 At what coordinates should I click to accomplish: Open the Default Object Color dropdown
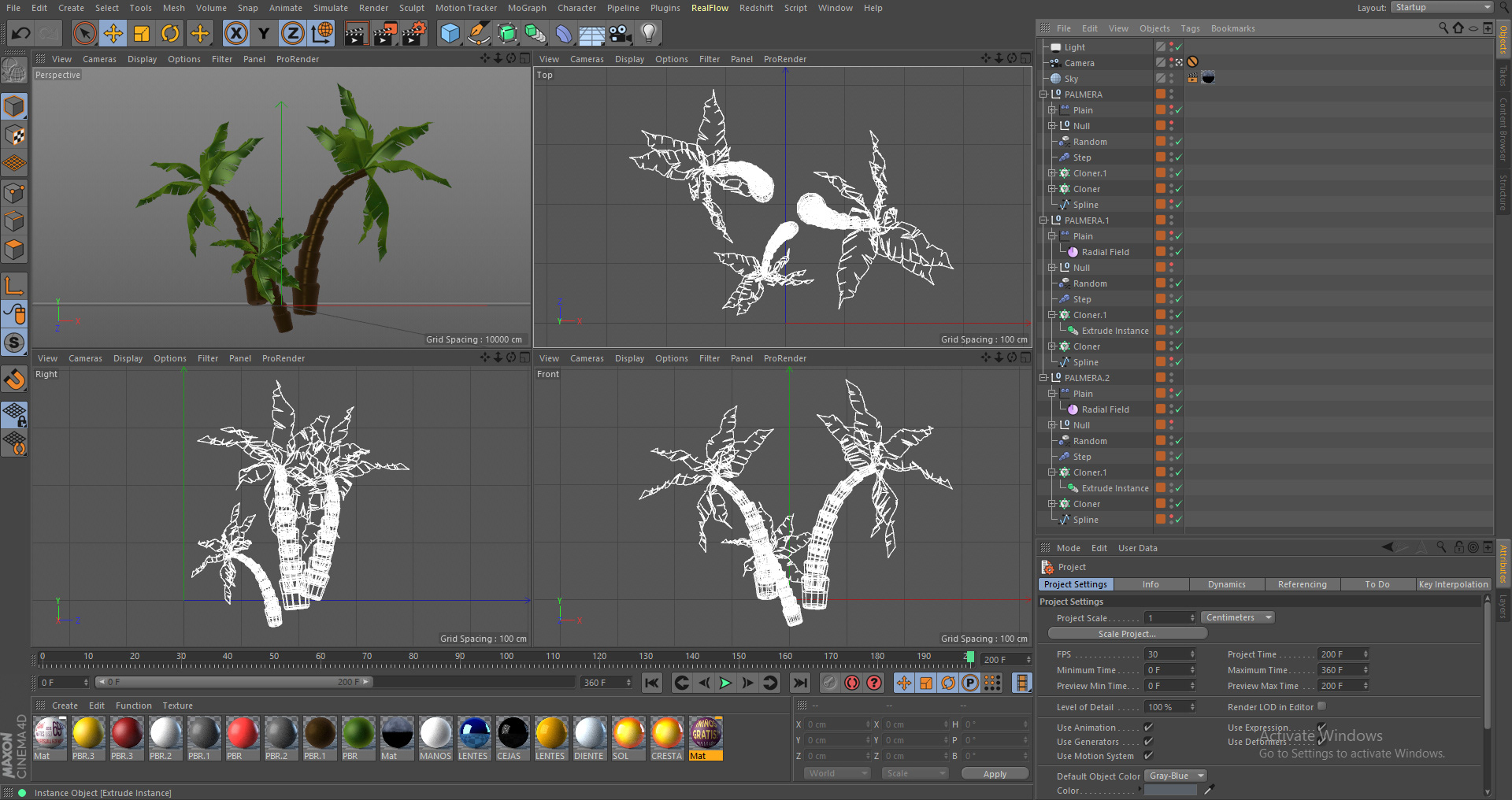point(1175,776)
